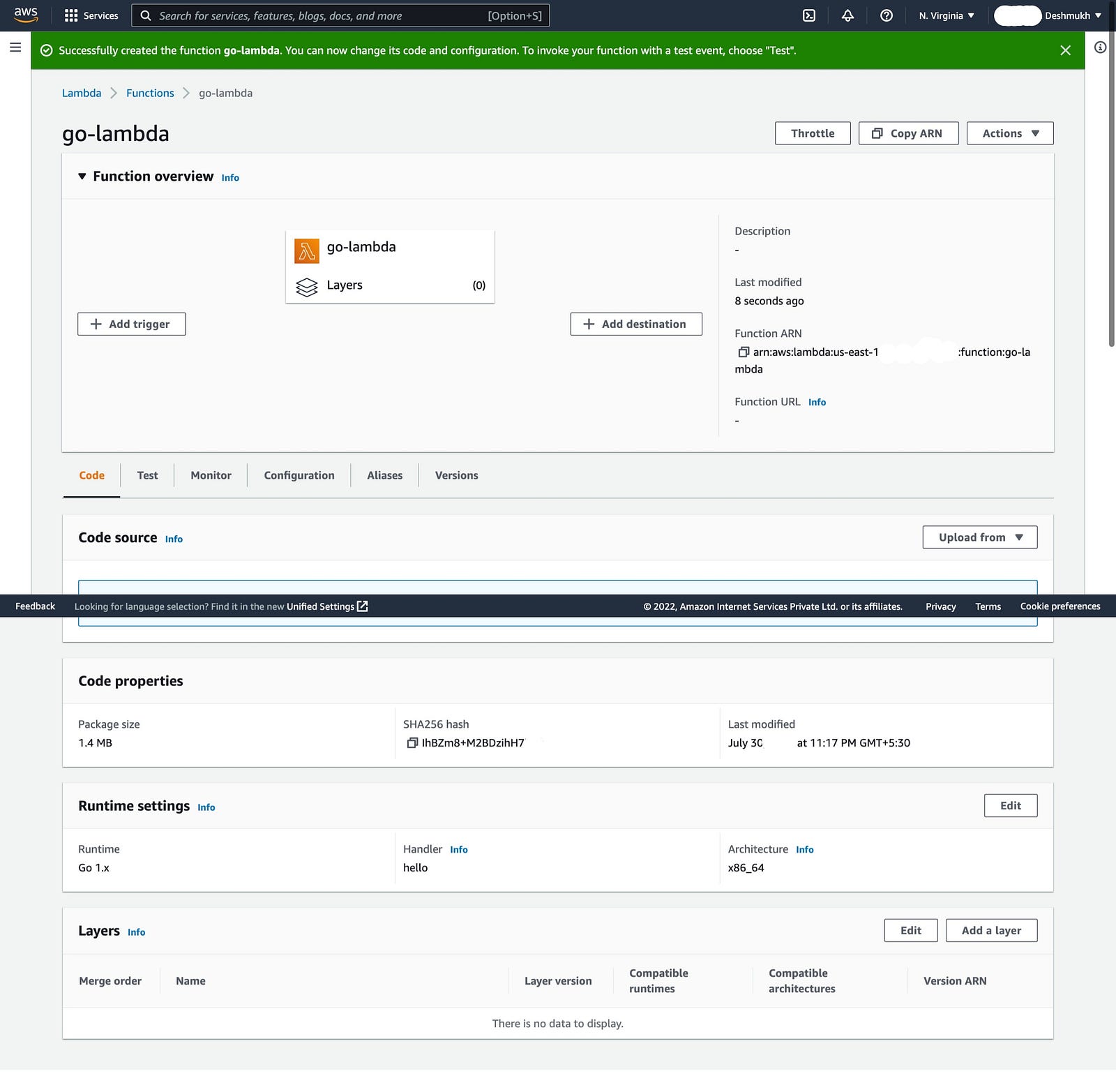Open Runtime settings Info link
This screenshot has width=1116, height=1092.
[206, 807]
